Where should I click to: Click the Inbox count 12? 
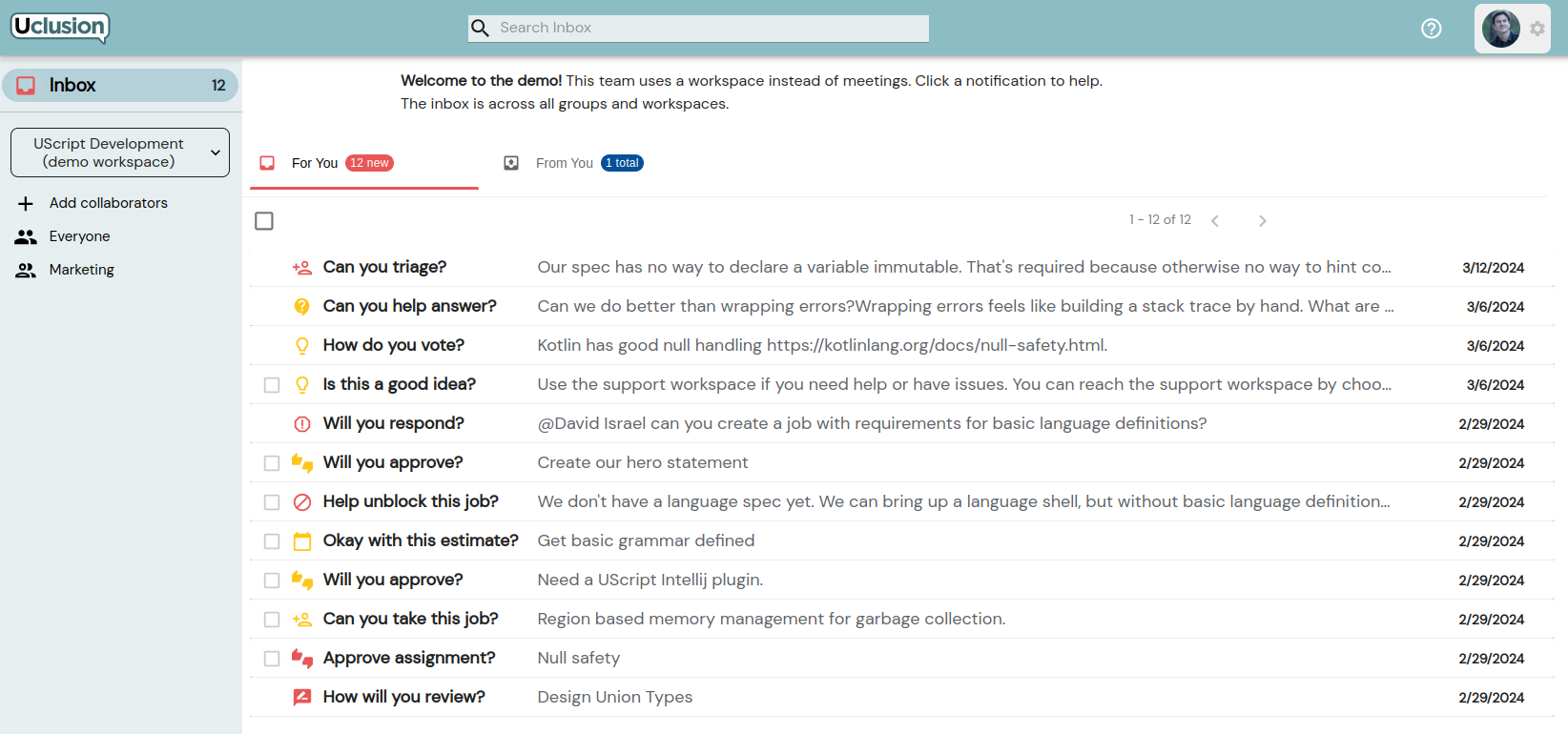point(218,86)
